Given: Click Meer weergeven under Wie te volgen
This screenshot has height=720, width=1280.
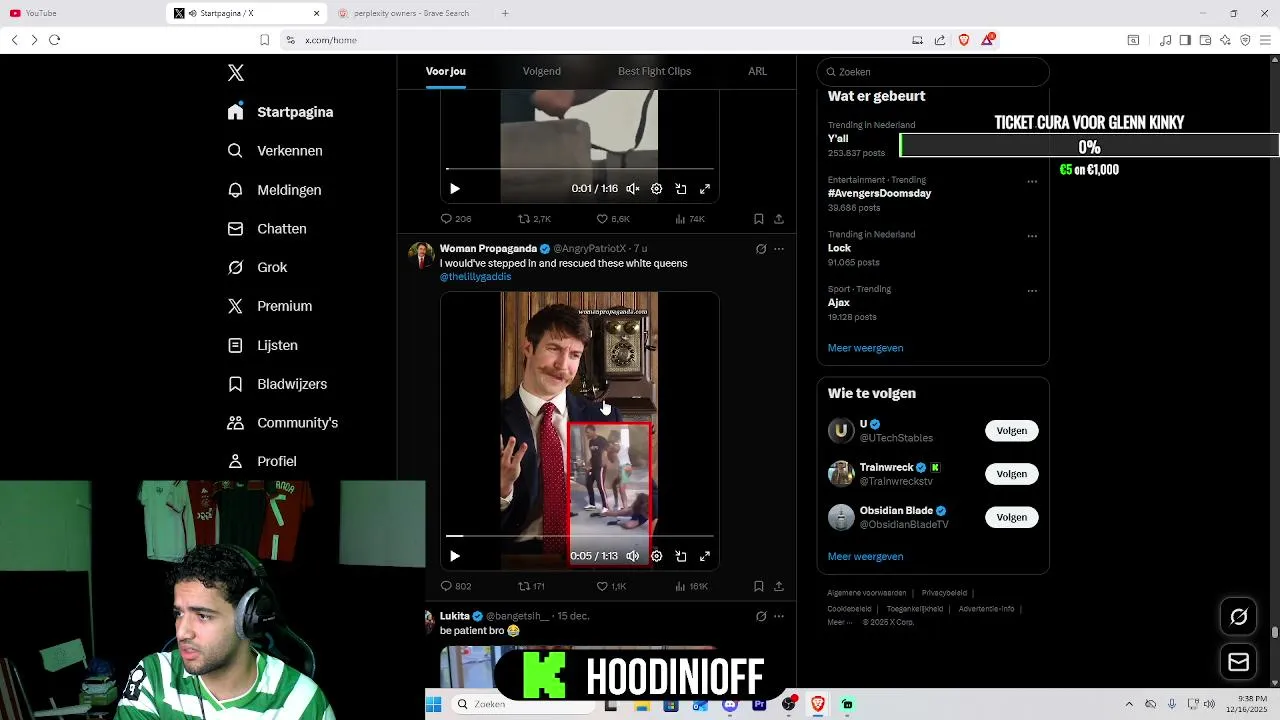Looking at the screenshot, I should pos(865,557).
